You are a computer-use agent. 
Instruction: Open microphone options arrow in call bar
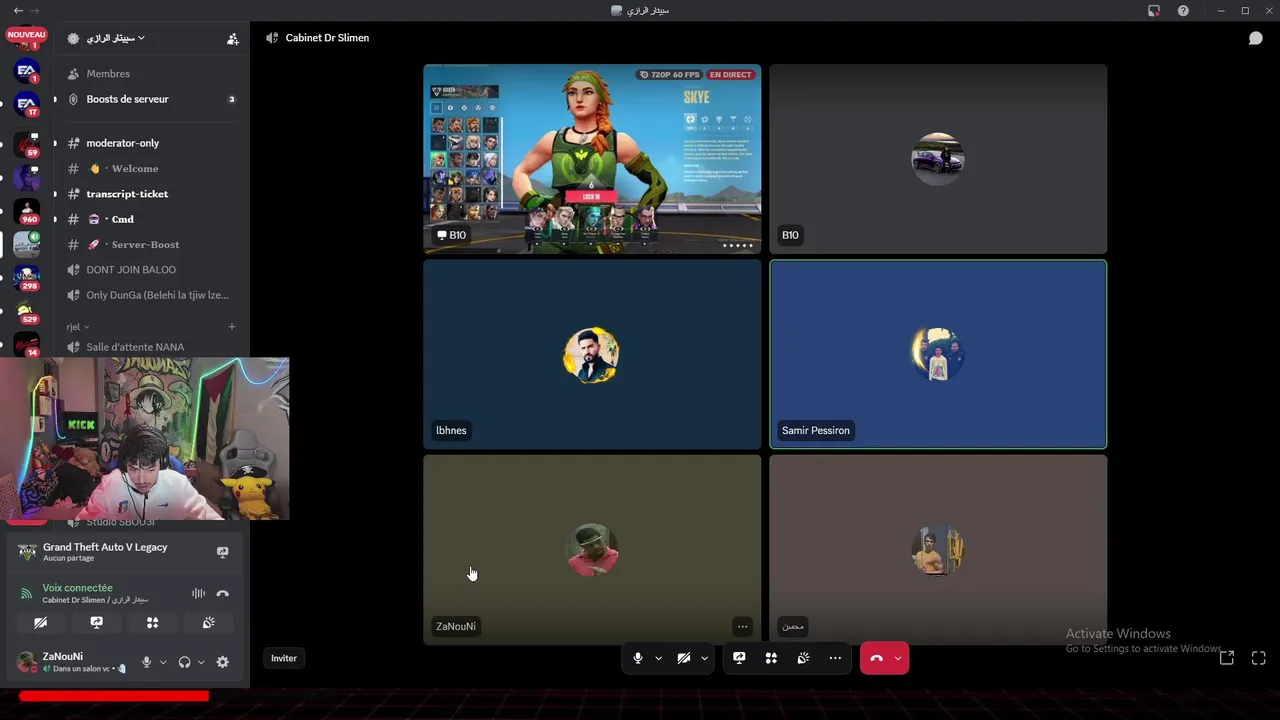click(x=658, y=658)
